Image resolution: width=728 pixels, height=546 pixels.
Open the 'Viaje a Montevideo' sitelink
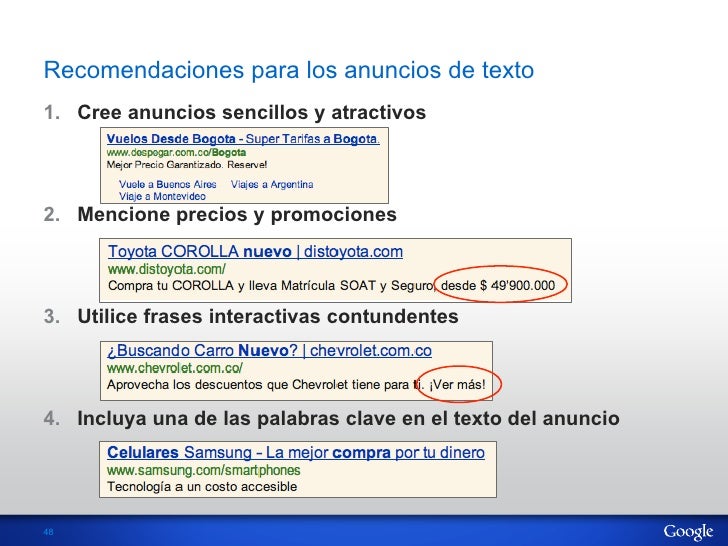pyautogui.click(x=162, y=196)
